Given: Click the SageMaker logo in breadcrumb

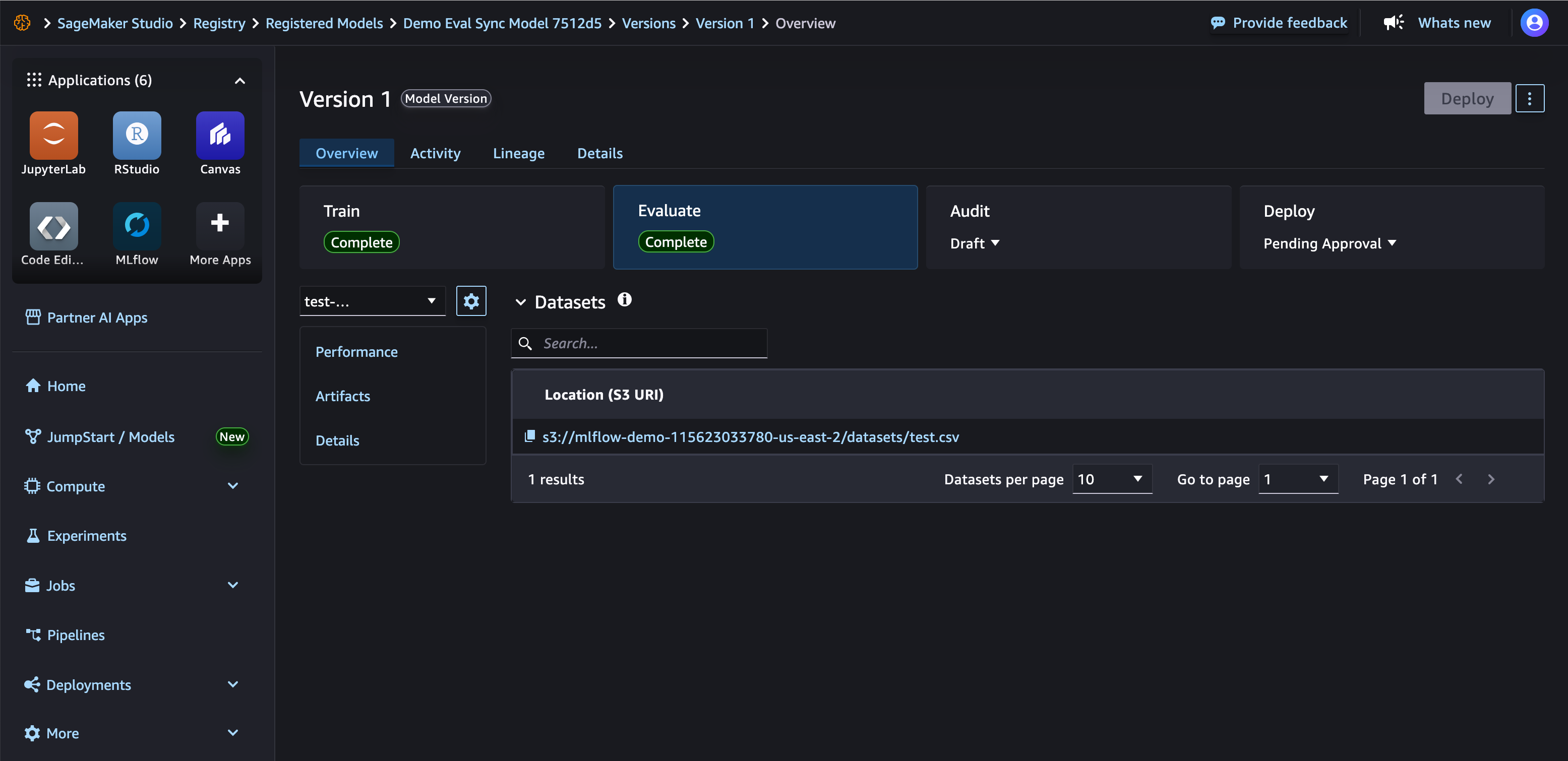Looking at the screenshot, I should pos(23,23).
